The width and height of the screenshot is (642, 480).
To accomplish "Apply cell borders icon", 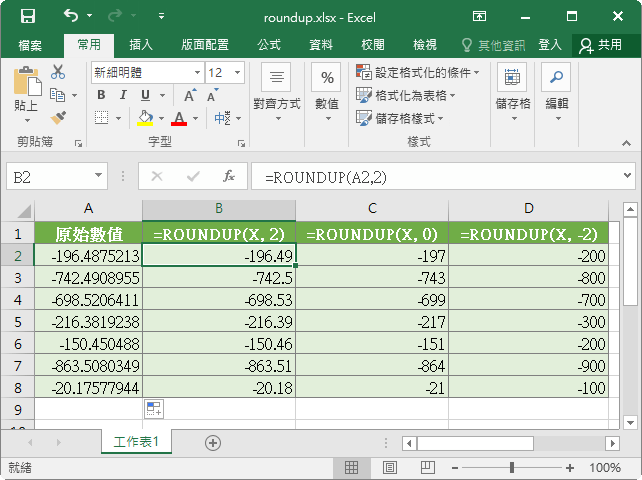I will (x=102, y=118).
